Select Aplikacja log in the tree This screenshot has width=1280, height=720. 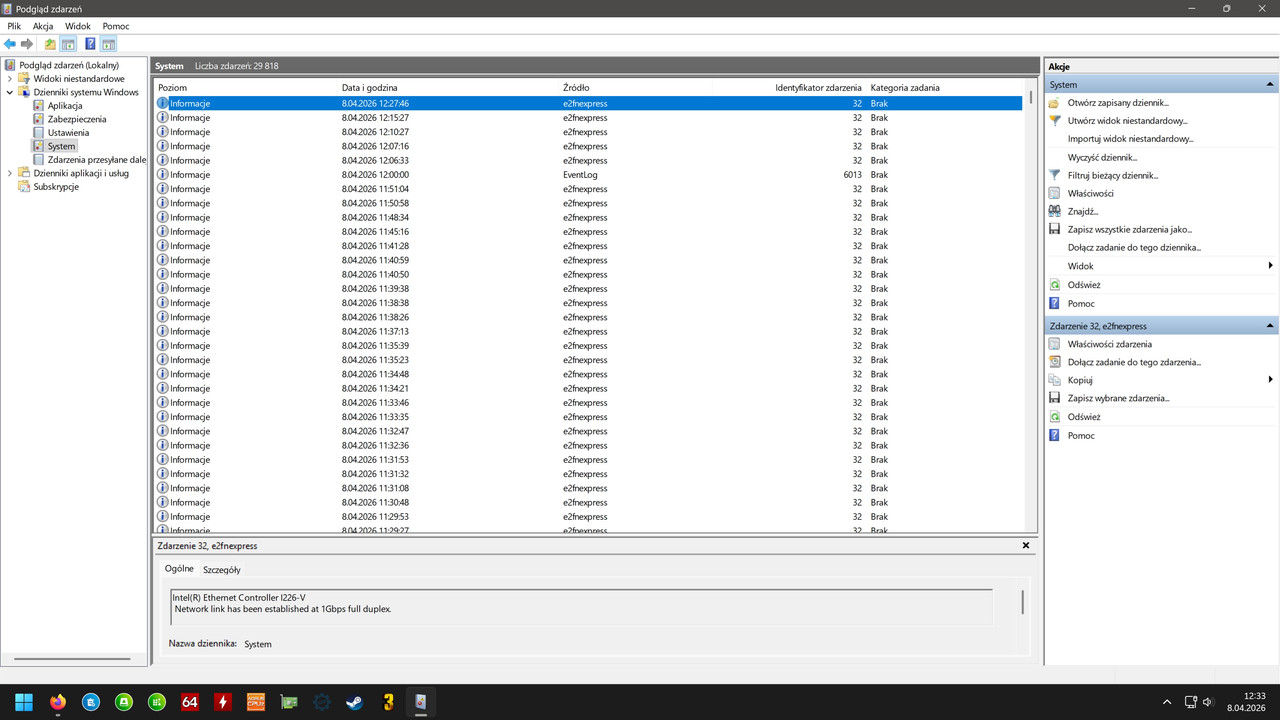pos(65,106)
